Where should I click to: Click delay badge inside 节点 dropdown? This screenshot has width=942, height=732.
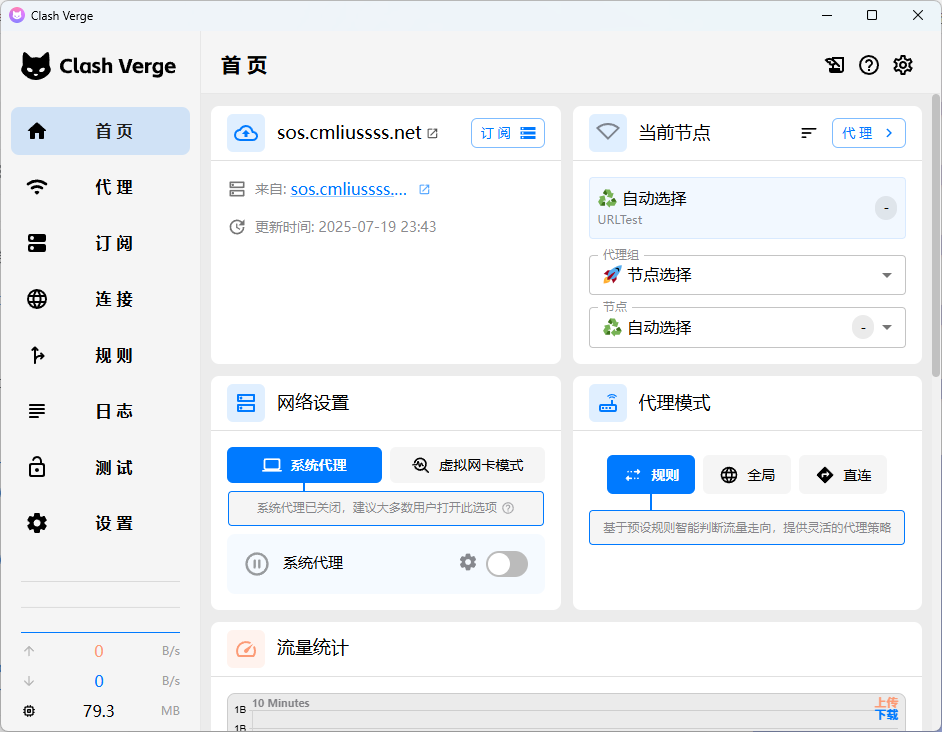click(863, 328)
